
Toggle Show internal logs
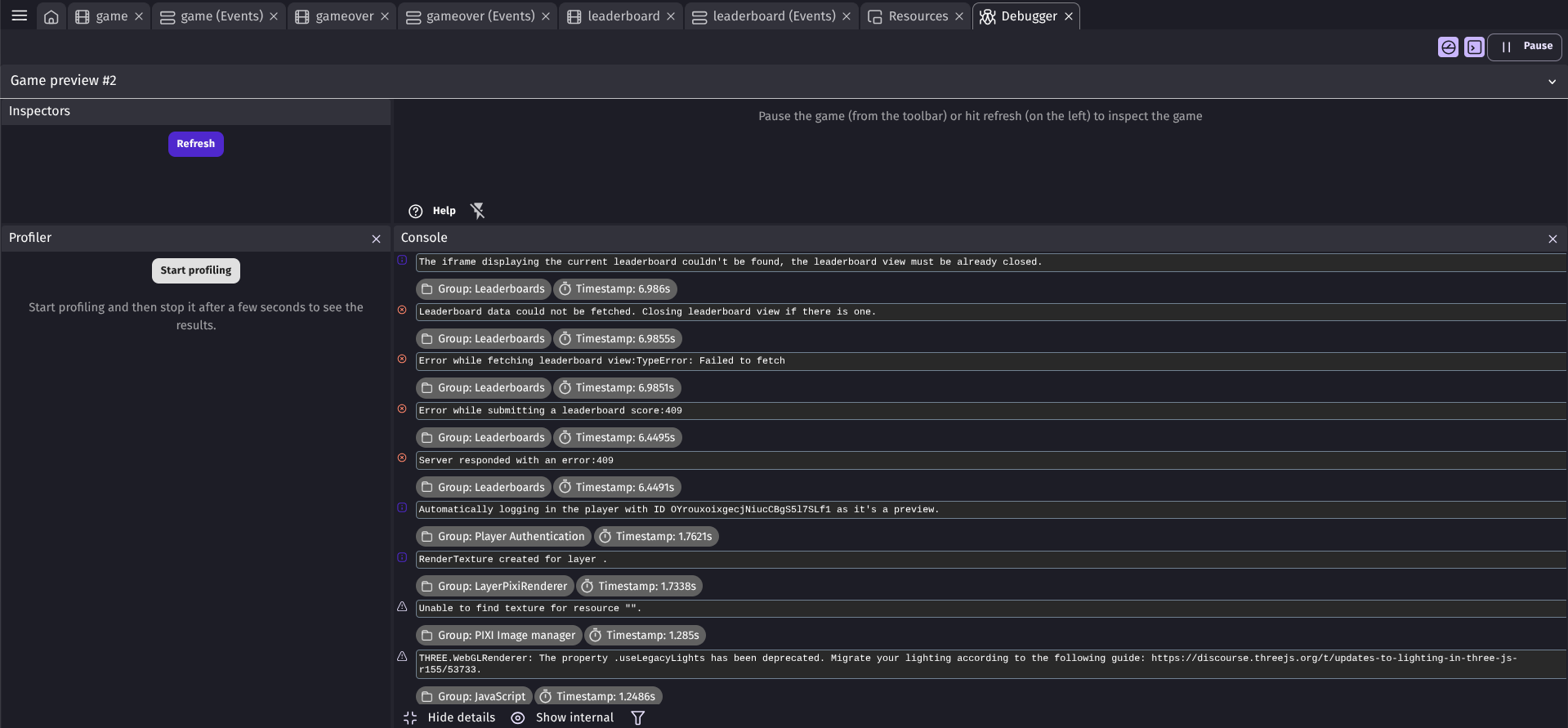(x=562, y=717)
